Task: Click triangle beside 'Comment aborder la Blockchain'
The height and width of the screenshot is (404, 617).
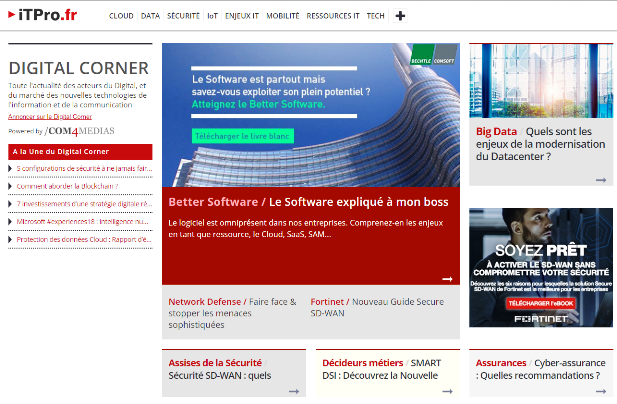Action: 10,186
